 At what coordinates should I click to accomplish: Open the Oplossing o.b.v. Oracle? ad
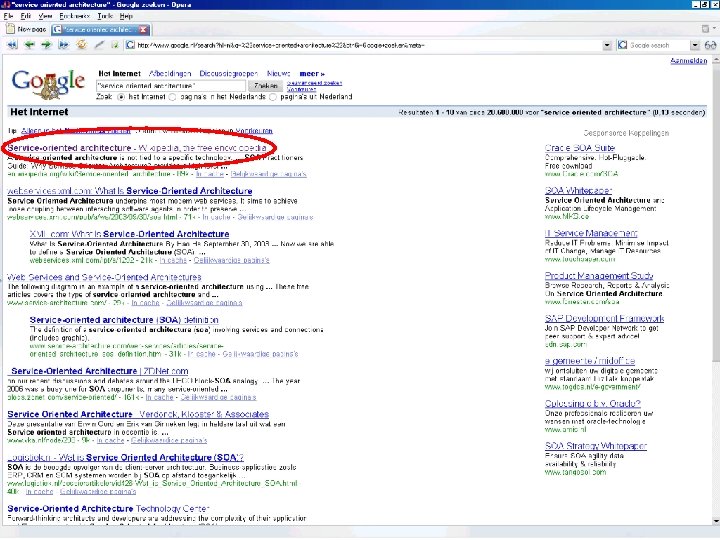click(x=592, y=403)
